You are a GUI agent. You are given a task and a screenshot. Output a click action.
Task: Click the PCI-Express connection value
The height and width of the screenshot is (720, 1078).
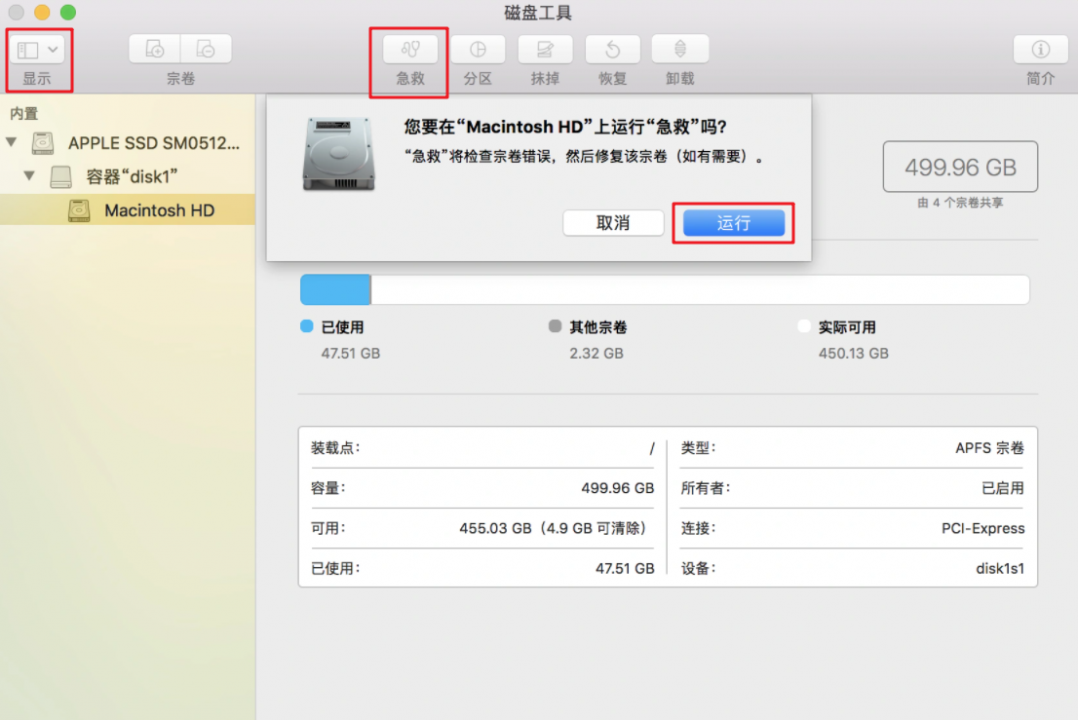(x=982, y=528)
